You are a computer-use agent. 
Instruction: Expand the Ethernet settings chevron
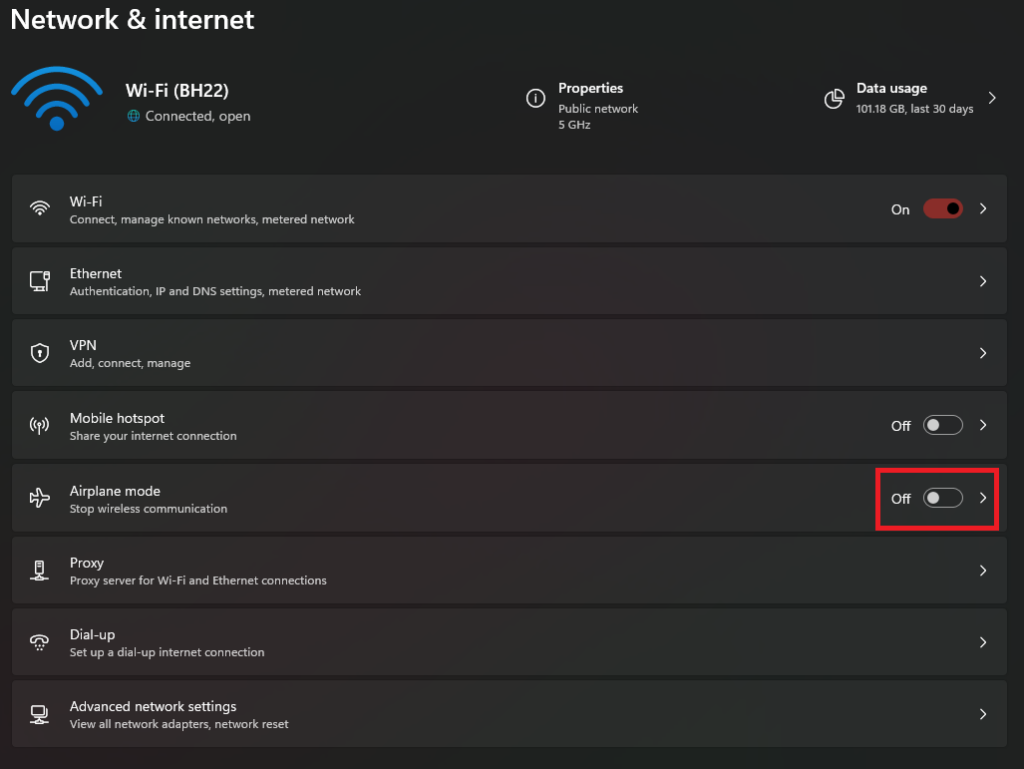point(983,281)
